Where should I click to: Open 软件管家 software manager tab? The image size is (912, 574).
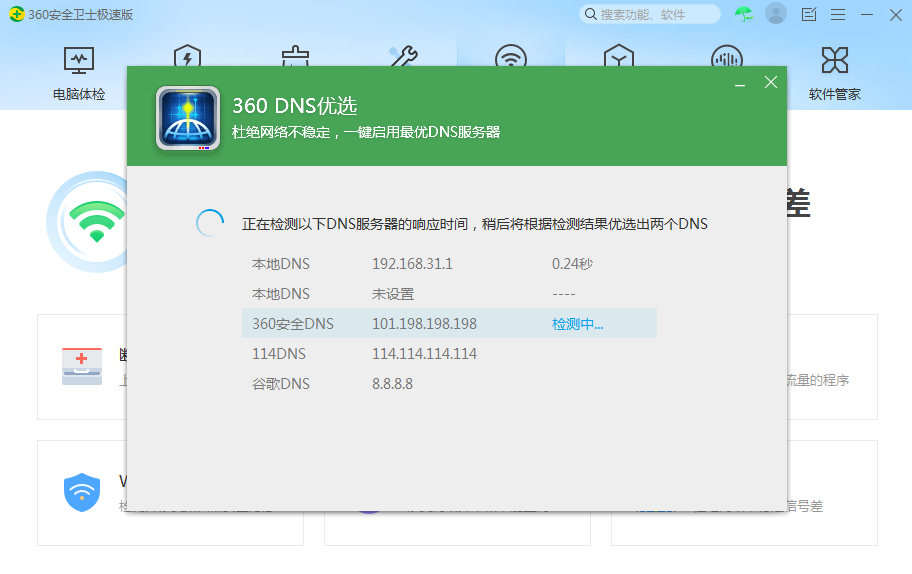(834, 73)
